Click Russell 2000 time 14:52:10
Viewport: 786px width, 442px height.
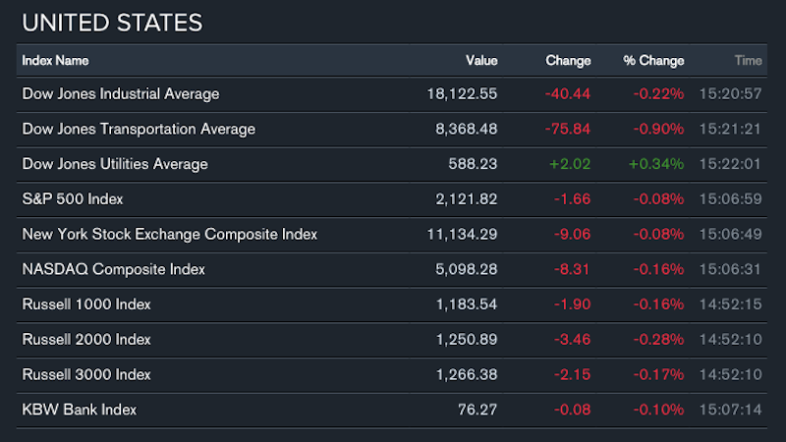[x=730, y=339]
